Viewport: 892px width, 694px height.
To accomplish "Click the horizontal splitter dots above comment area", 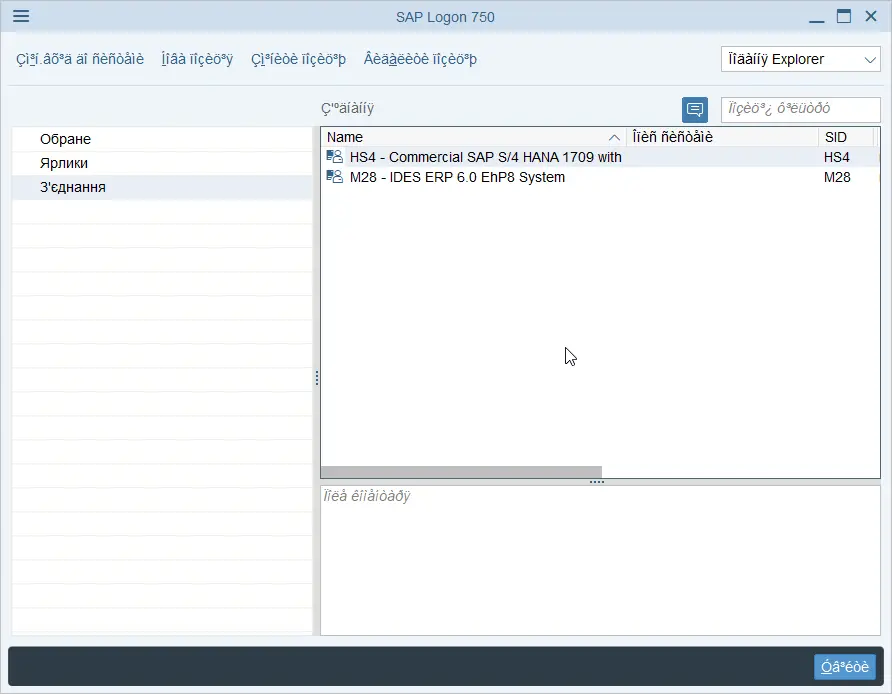I will 597,482.
